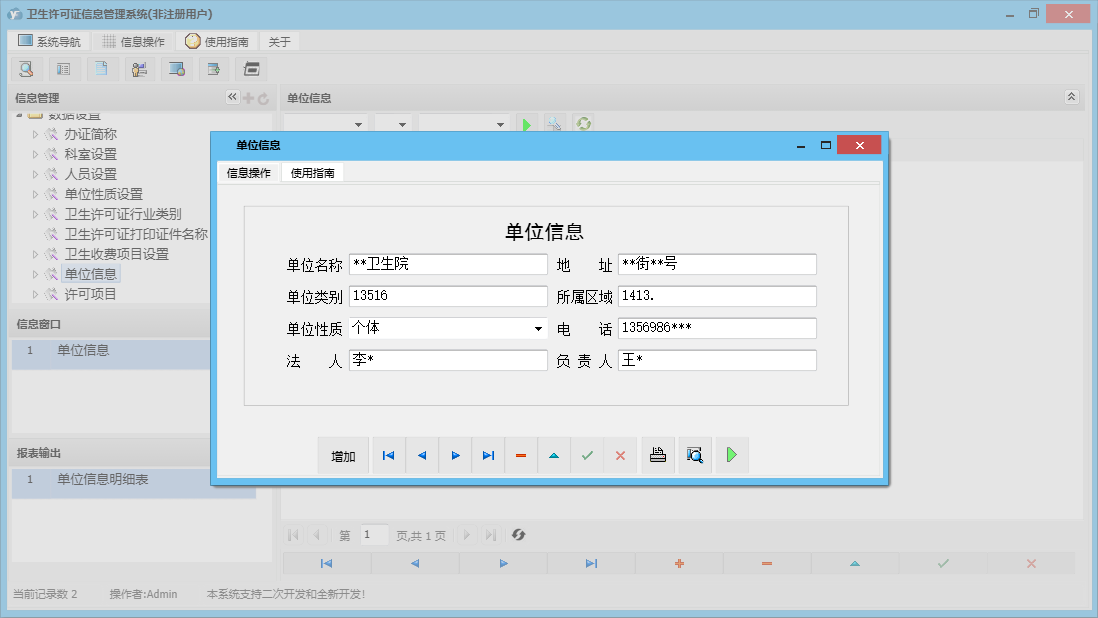Click the report list icon in the top toolbar
This screenshot has width=1098, height=618.
point(63,69)
